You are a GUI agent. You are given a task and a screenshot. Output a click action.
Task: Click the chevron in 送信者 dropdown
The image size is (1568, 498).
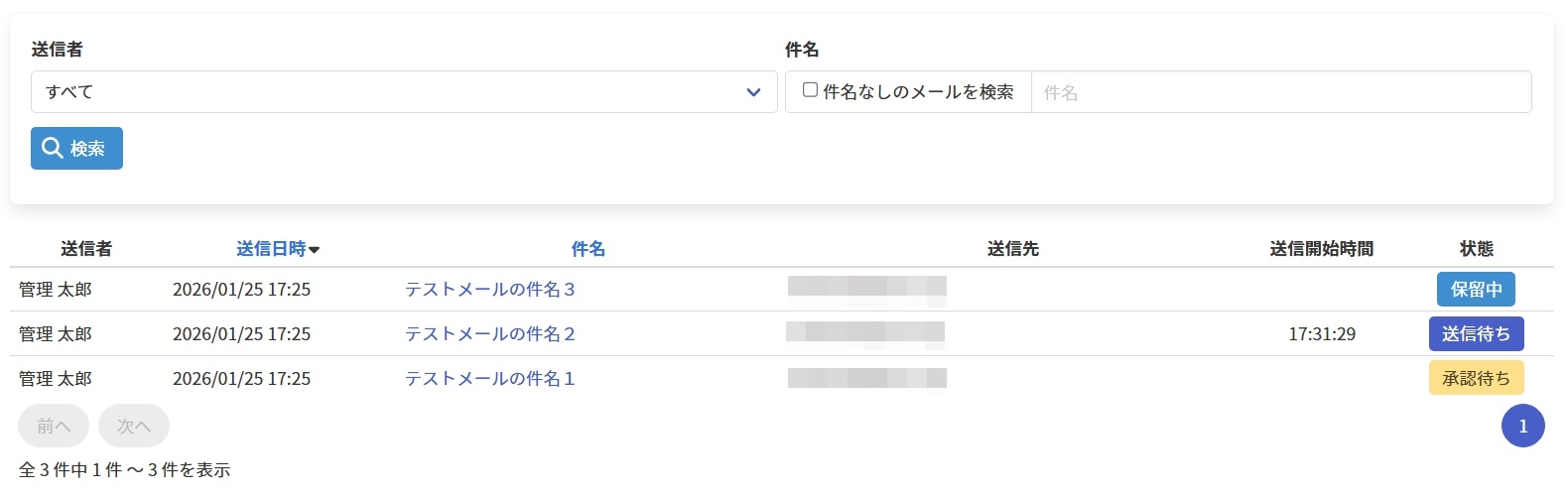tap(753, 92)
